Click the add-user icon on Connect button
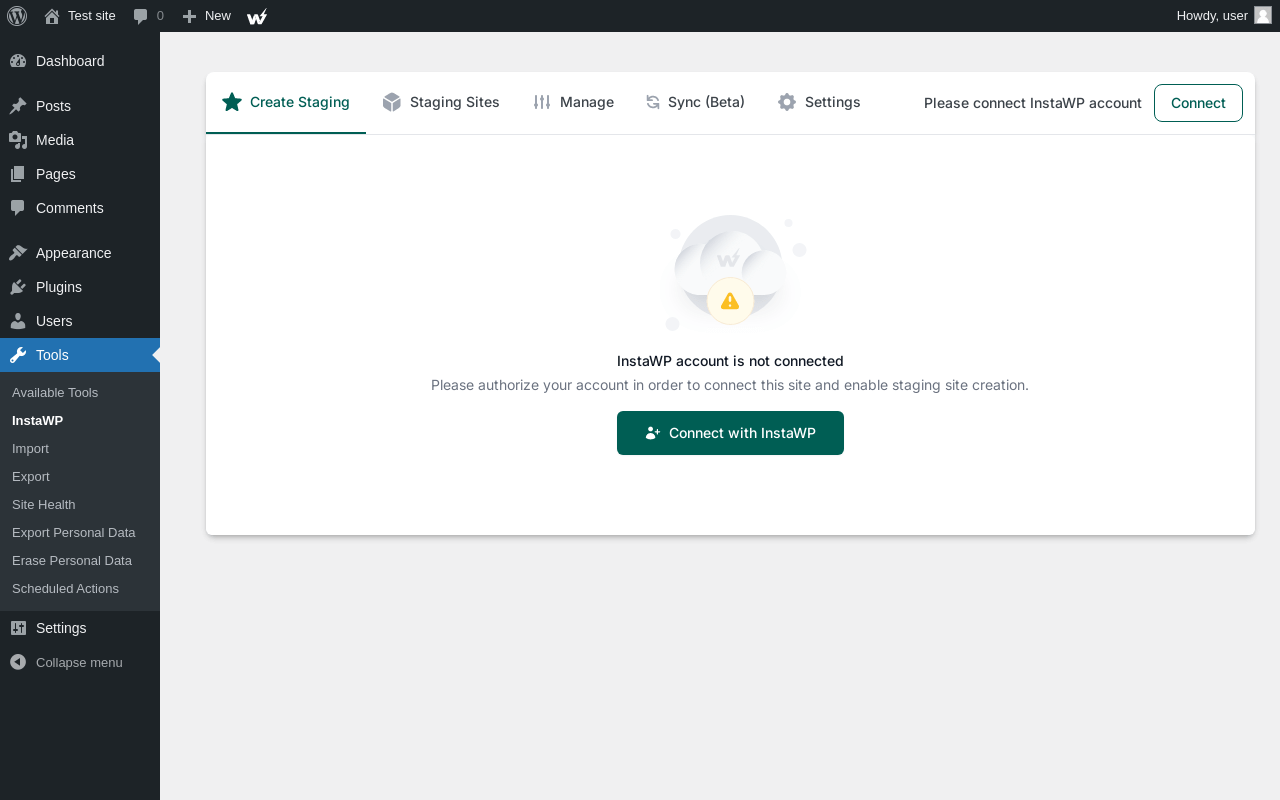The height and width of the screenshot is (800, 1280). tap(653, 433)
